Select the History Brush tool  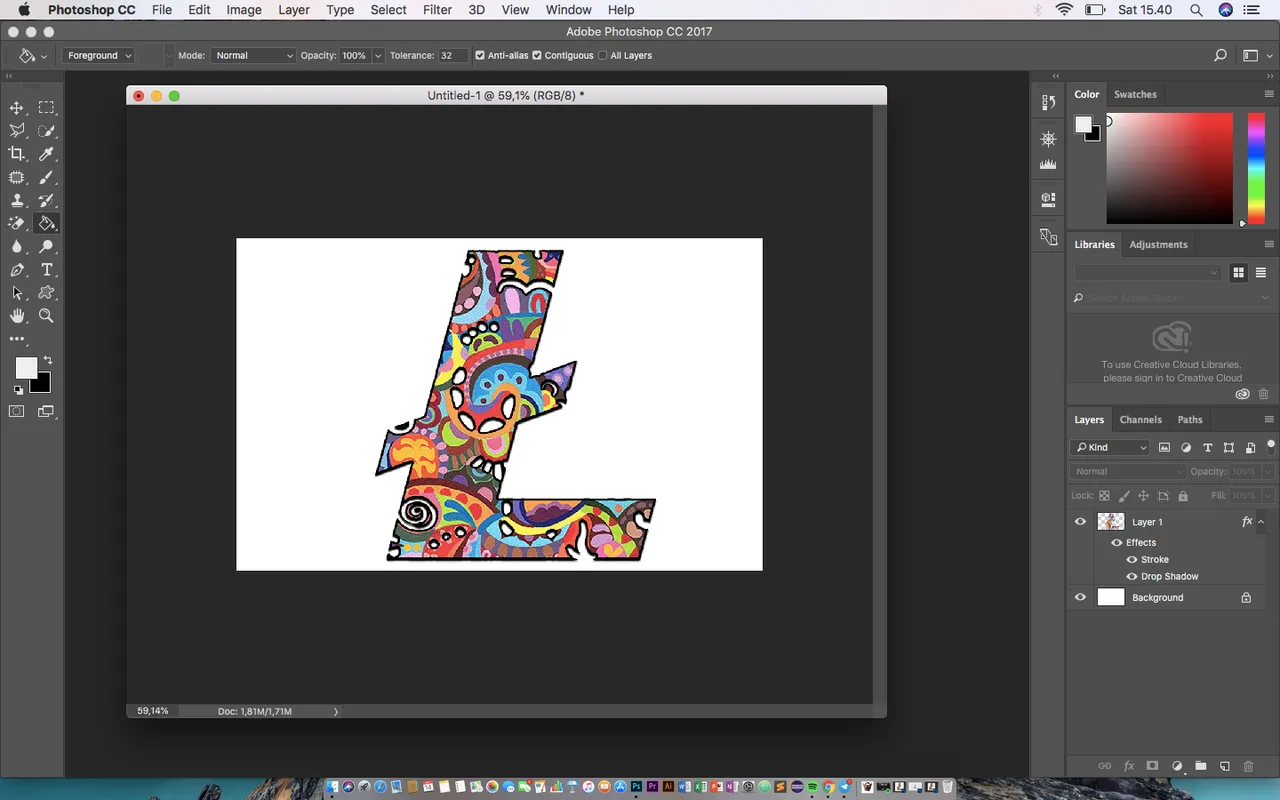pyautogui.click(x=46, y=200)
